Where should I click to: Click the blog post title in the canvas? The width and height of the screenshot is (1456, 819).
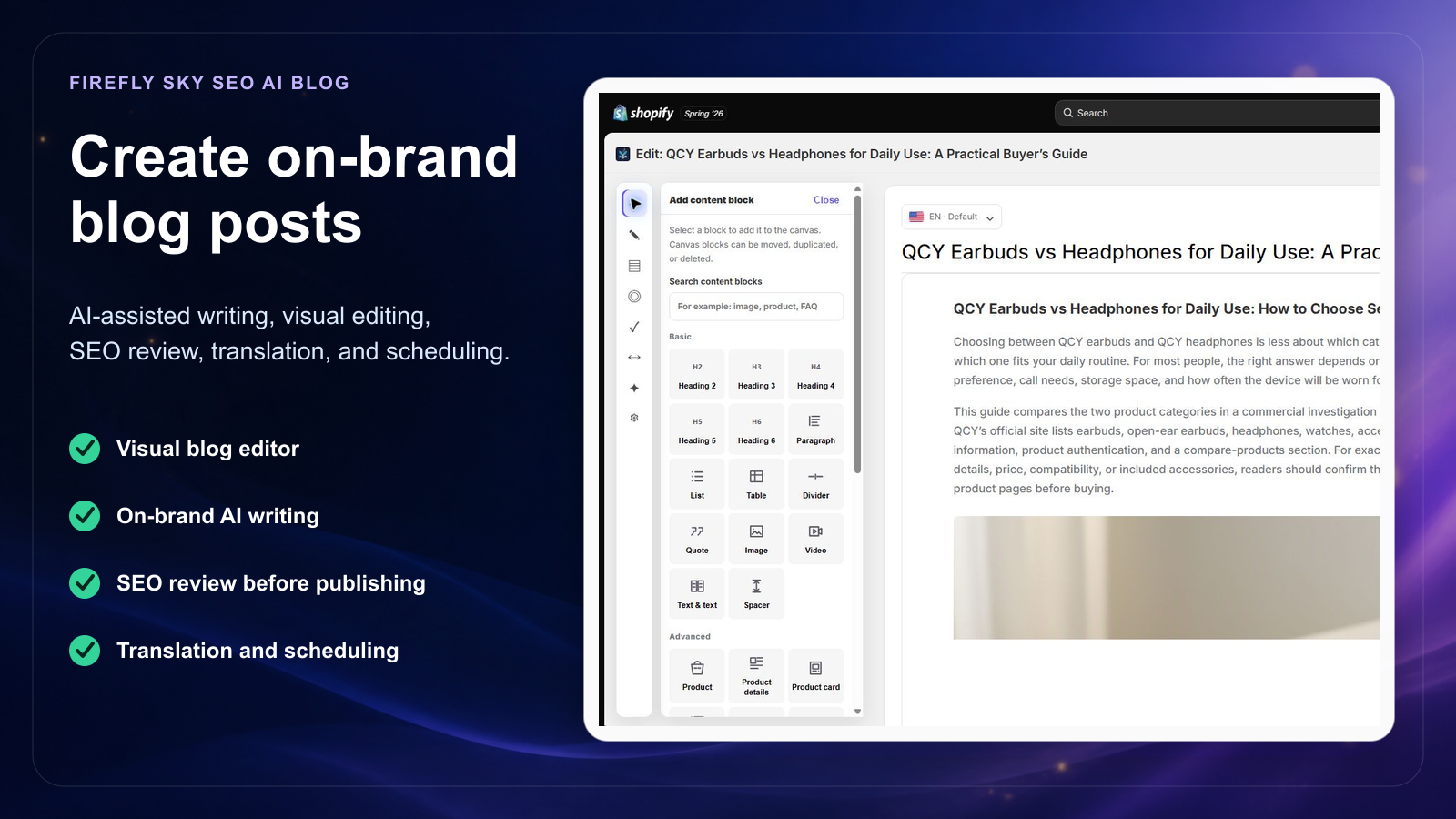1140,252
